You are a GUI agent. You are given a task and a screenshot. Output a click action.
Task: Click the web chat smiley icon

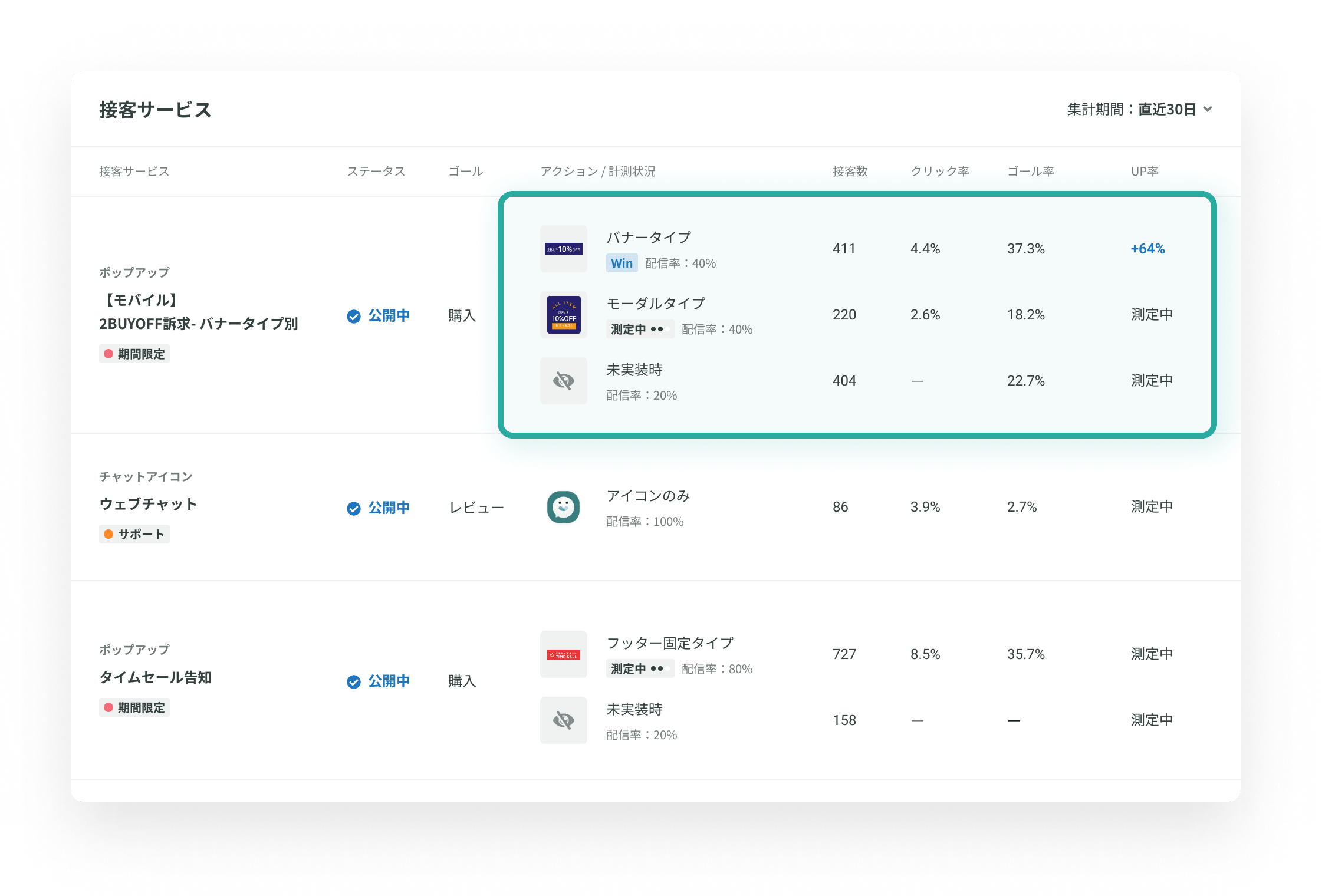click(x=563, y=507)
